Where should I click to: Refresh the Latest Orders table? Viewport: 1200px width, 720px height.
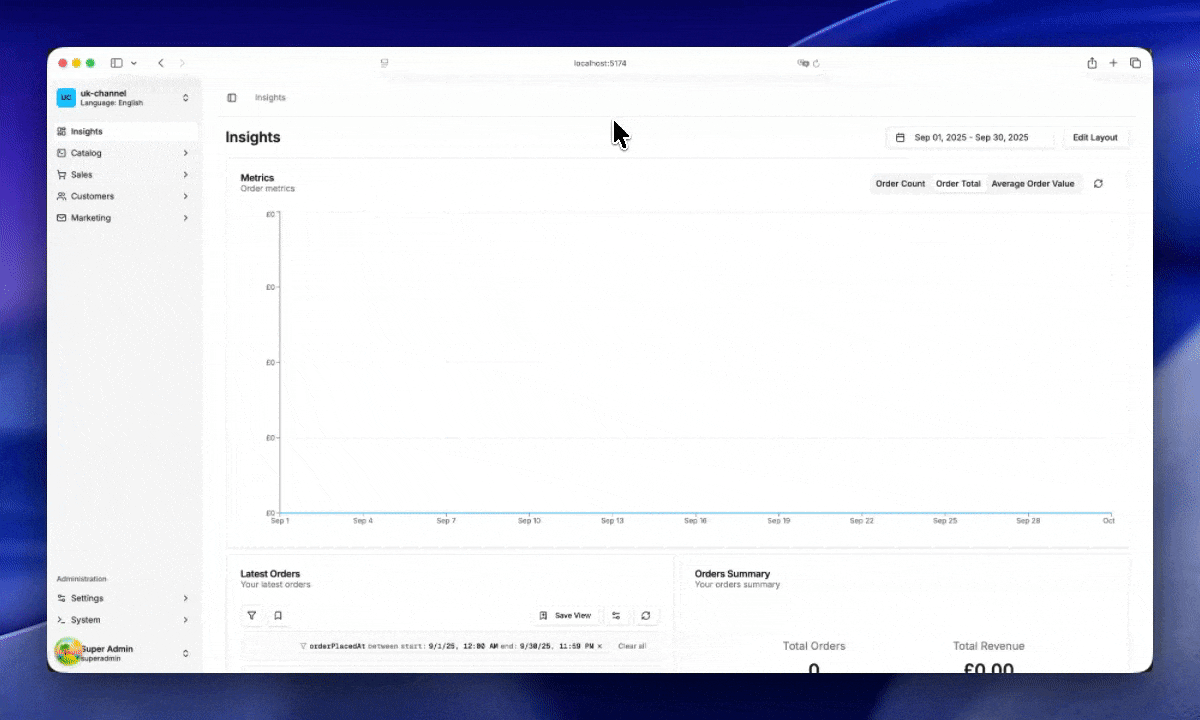646,616
